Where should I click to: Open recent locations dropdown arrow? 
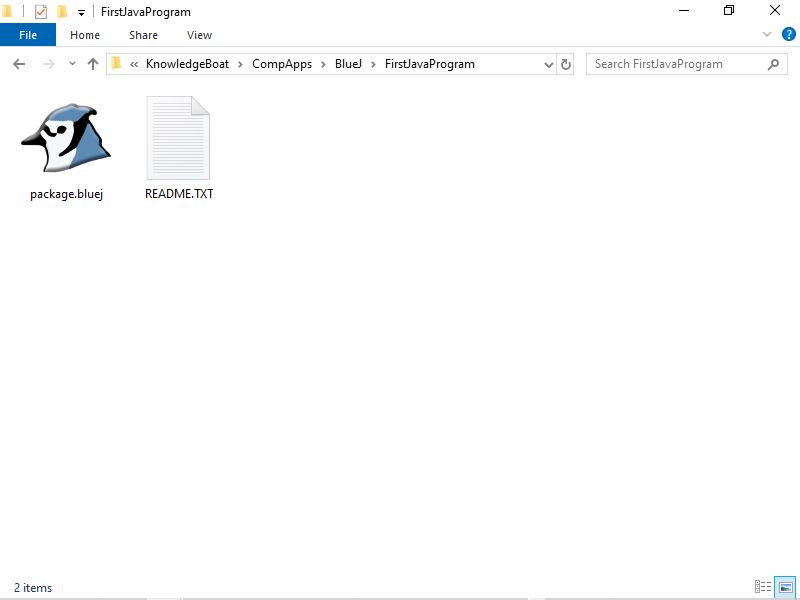(72, 64)
